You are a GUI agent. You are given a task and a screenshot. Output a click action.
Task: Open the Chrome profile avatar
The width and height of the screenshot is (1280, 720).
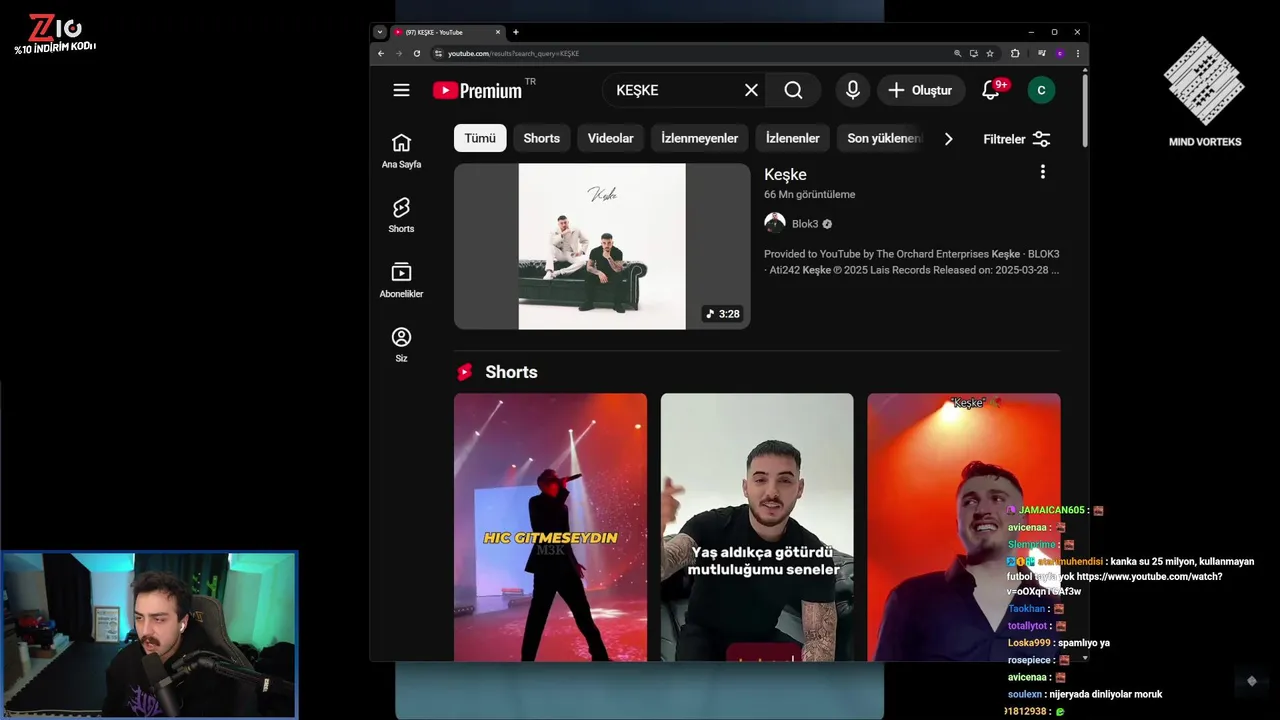coord(1059,53)
